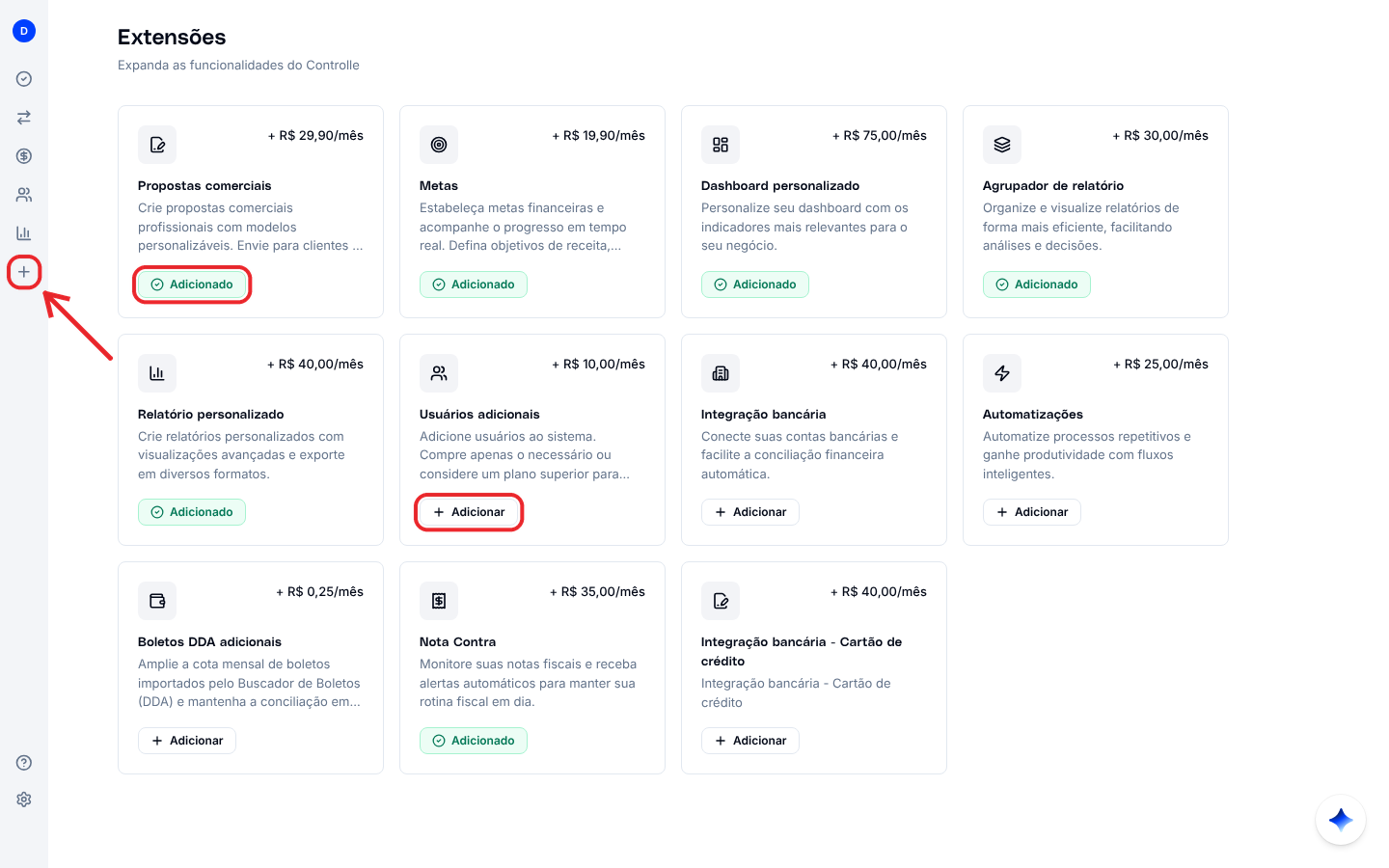Open the sparkle AI assistant button

coord(1341,820)
